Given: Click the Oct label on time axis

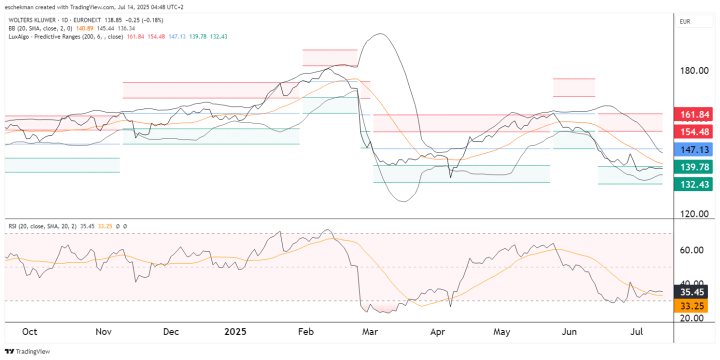Looking at the screenshot, I should [30, 332].
